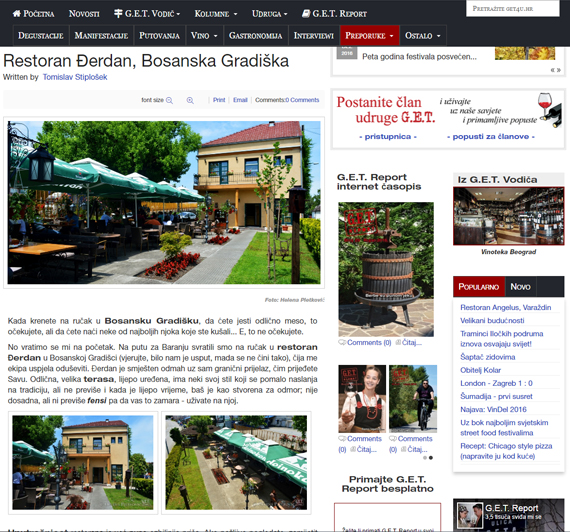Open Recept: Chicago style pizza article
Viewport: 570px width, 532px height.
(506, 451)
